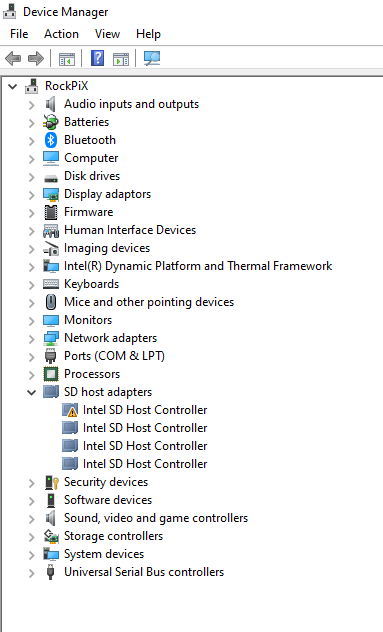The width and height of the screenshot is (383, 632).
Task: Click the Device Manager title bar icon
Action: pos(10,11)
